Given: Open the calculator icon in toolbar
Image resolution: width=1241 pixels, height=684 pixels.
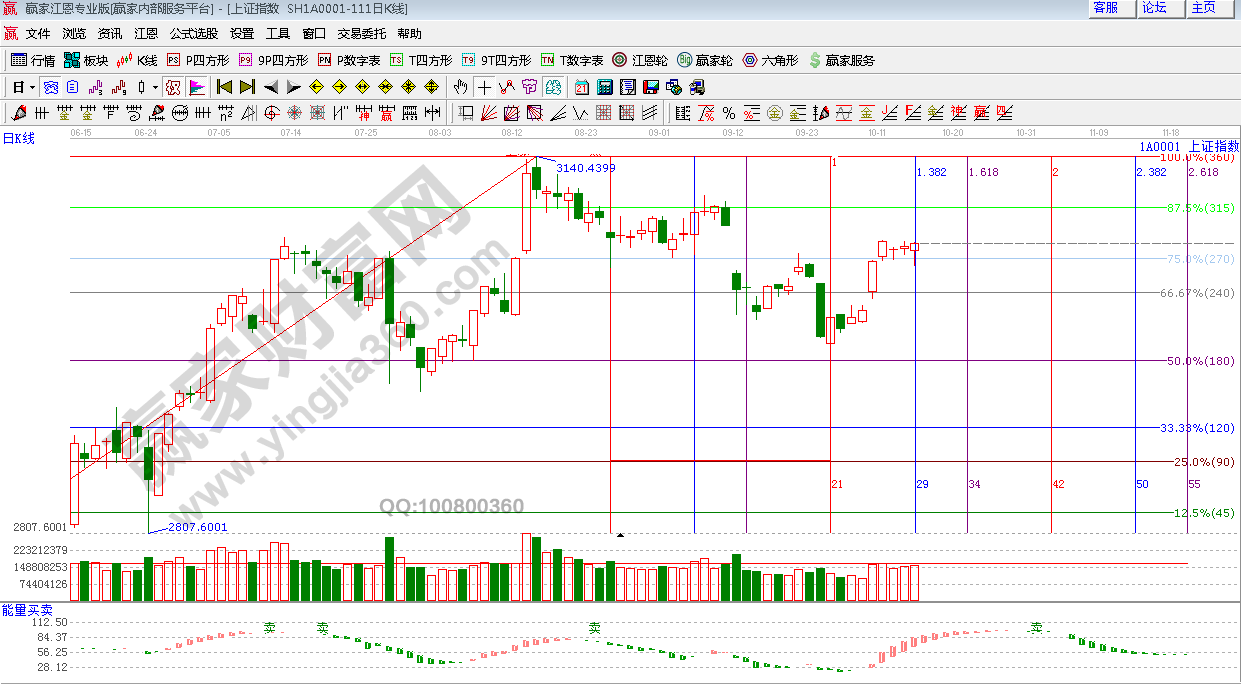Looking at the screenshot, I should click(x=604, y=87).
